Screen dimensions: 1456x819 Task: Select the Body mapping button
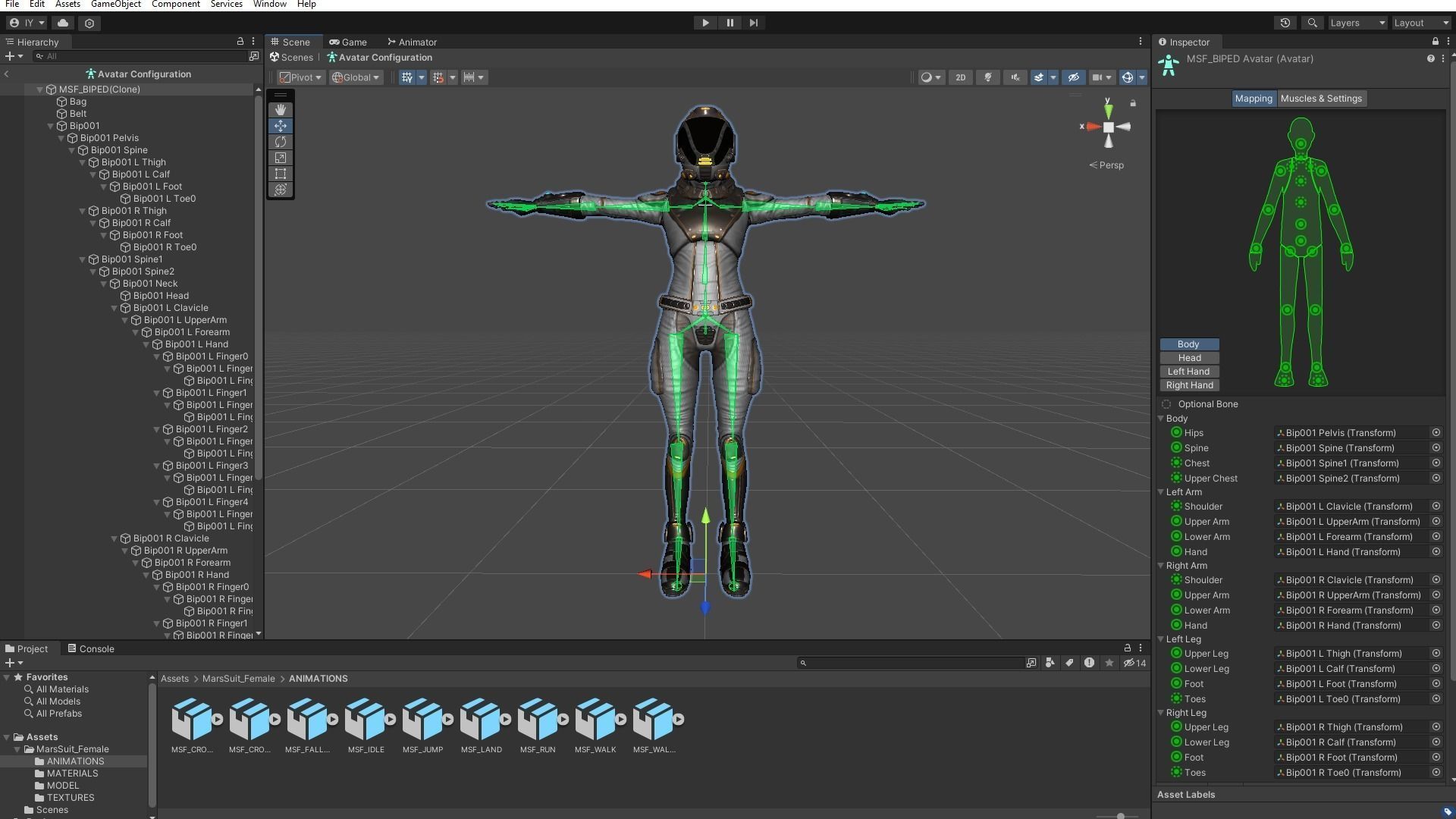[x=1189, y=344]
